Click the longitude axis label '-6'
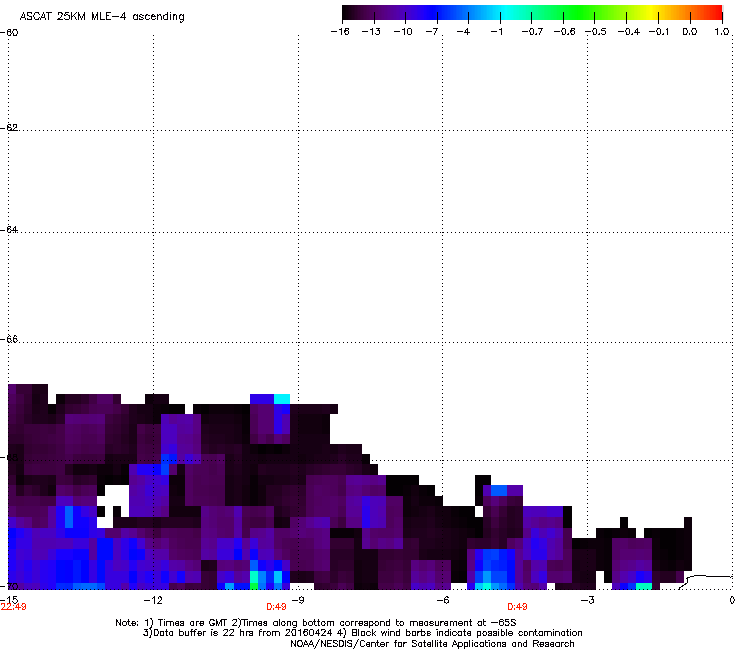This screenshot has width=740, height=650. [442, 600]
